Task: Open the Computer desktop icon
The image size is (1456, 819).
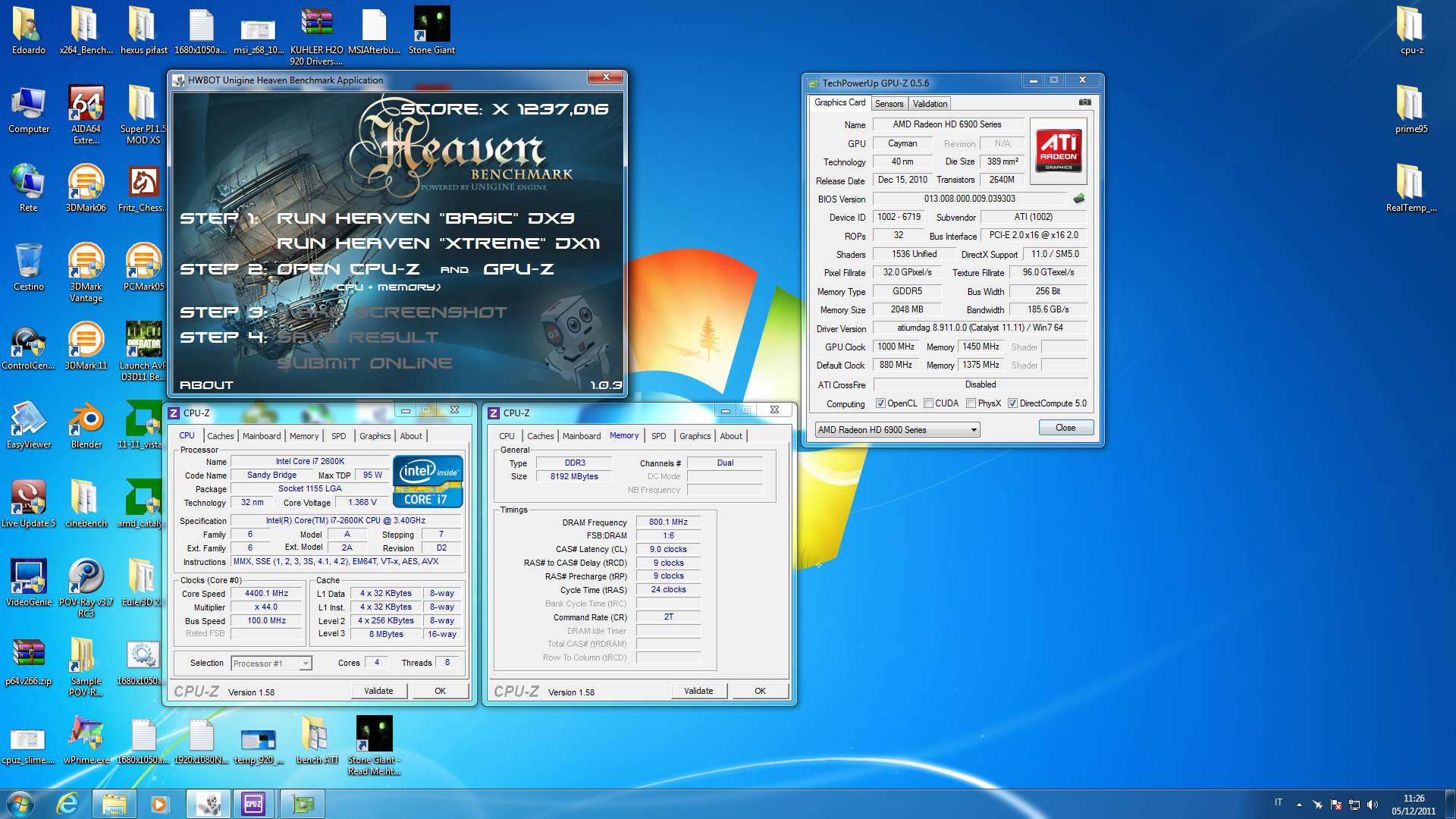Action: pyautogui.click(x=29, y=109)
